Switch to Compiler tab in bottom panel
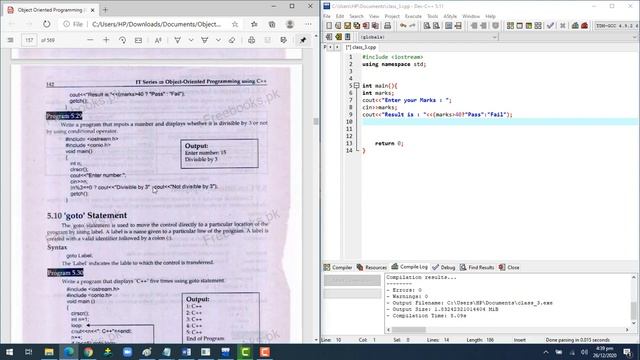The width and height of the screenshot is (640, 360). pyautogui.click(x=338, y=267)
